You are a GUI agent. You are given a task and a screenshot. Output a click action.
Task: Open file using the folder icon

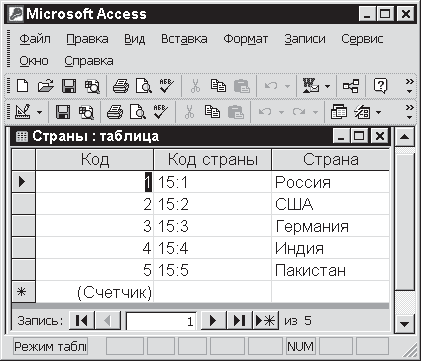[x=45, y=86]
